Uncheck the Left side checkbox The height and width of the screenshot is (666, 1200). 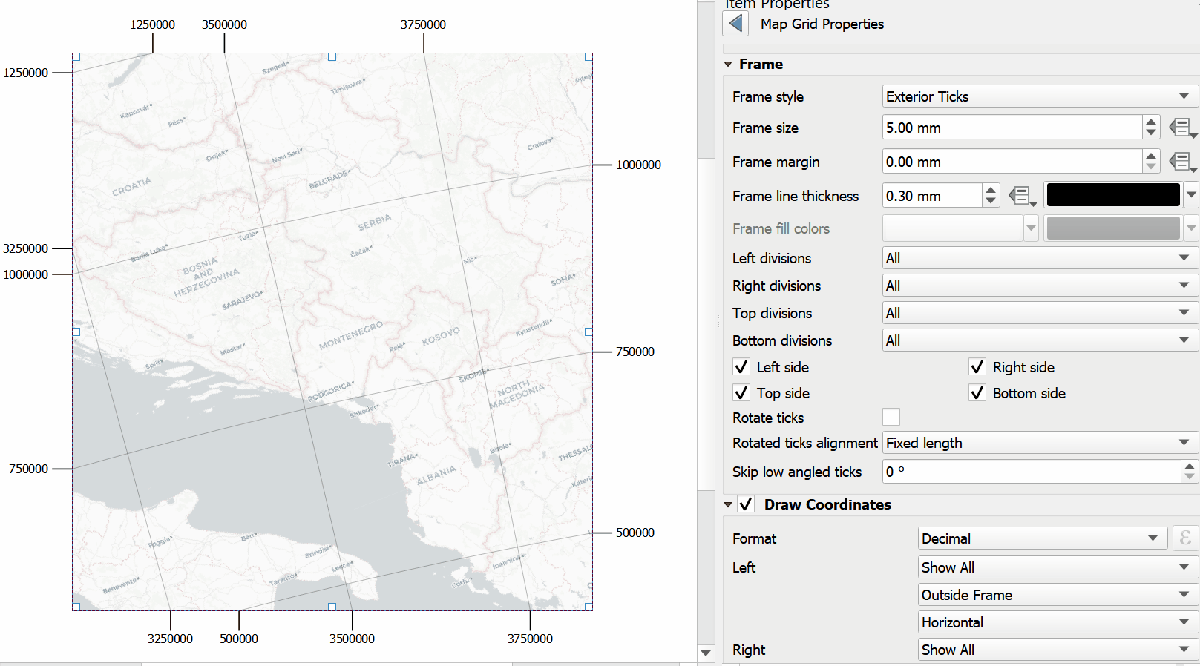741,367
